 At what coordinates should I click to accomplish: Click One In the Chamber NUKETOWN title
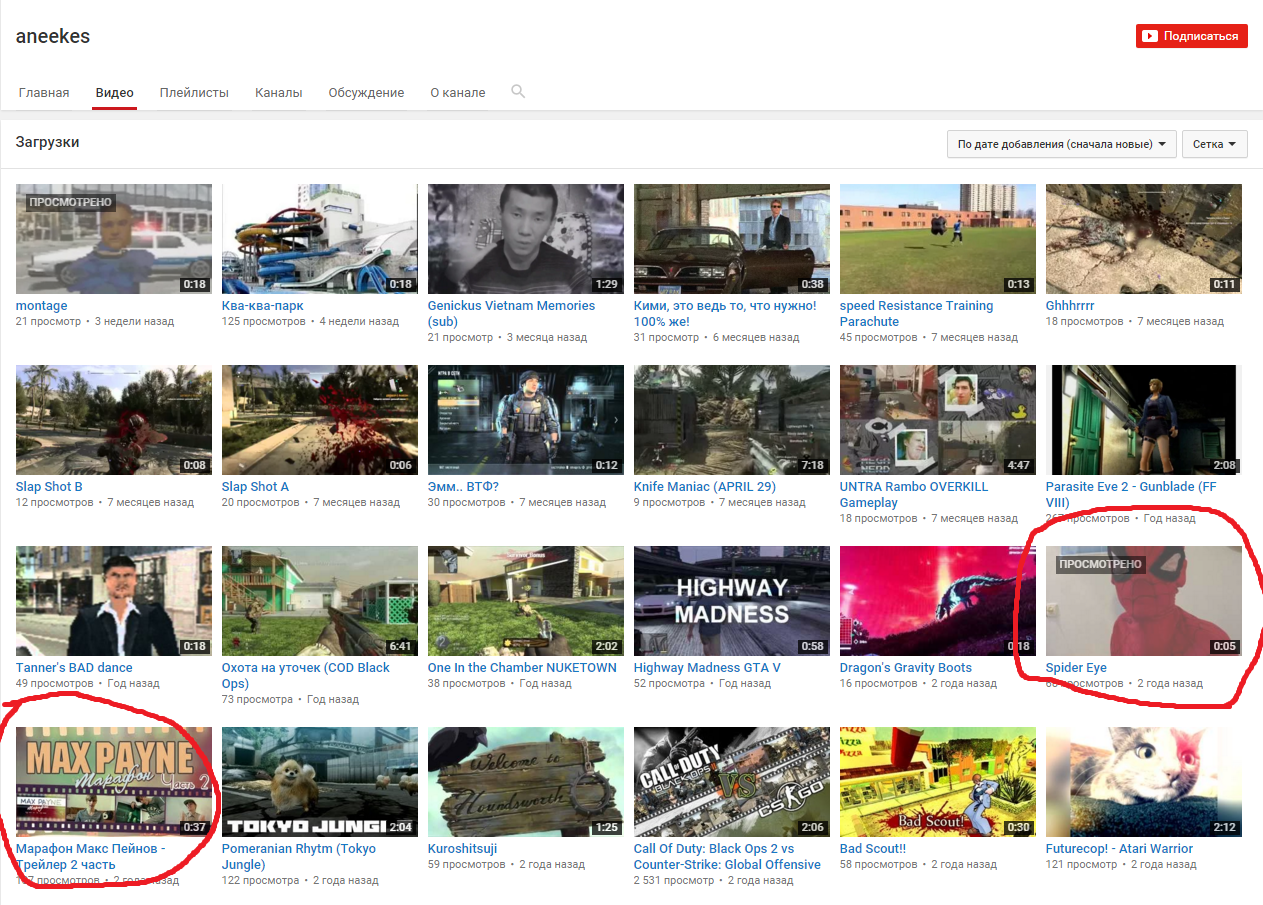(522, 668)
